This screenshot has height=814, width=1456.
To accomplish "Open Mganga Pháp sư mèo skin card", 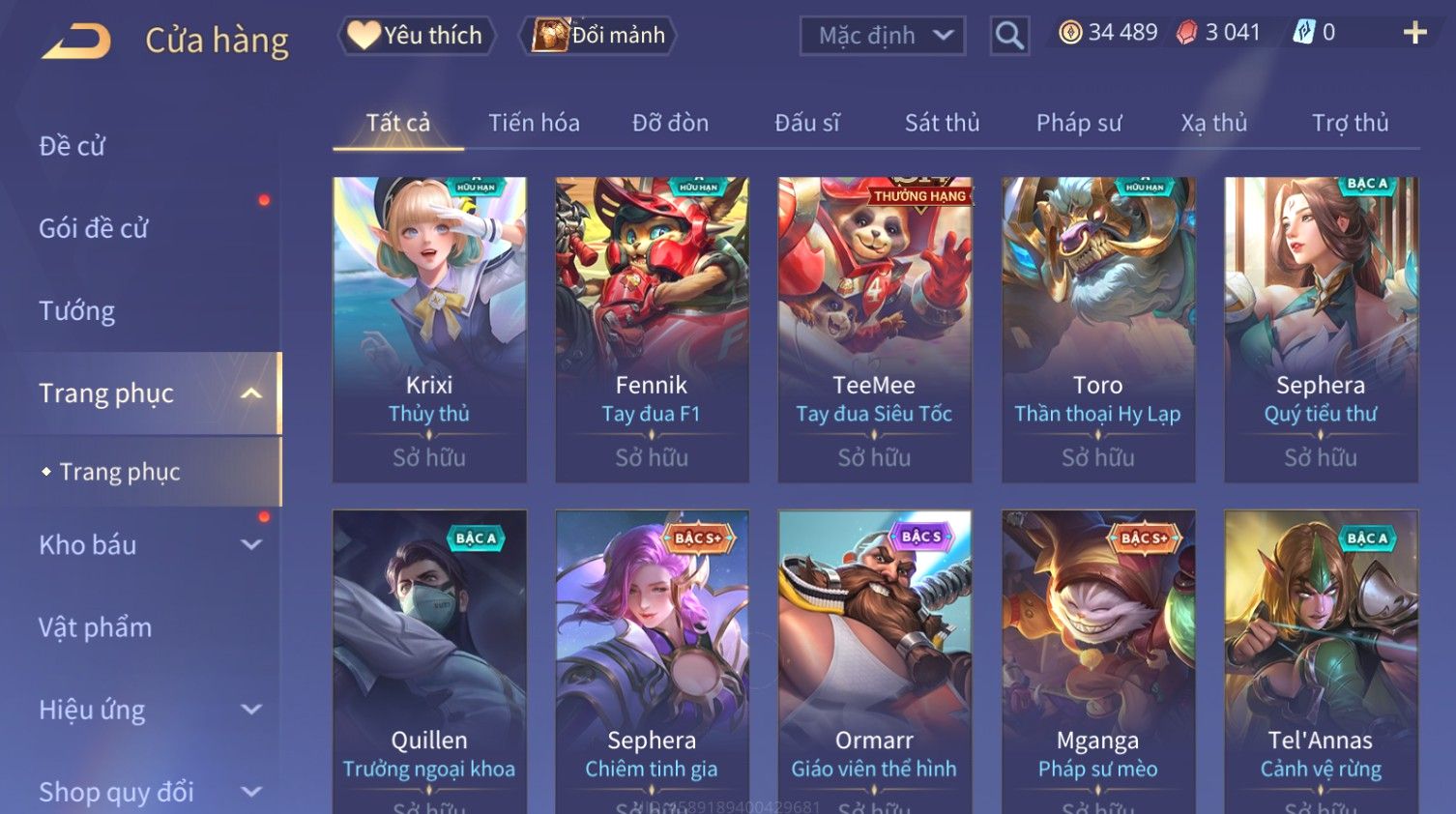I will 1098,661.
